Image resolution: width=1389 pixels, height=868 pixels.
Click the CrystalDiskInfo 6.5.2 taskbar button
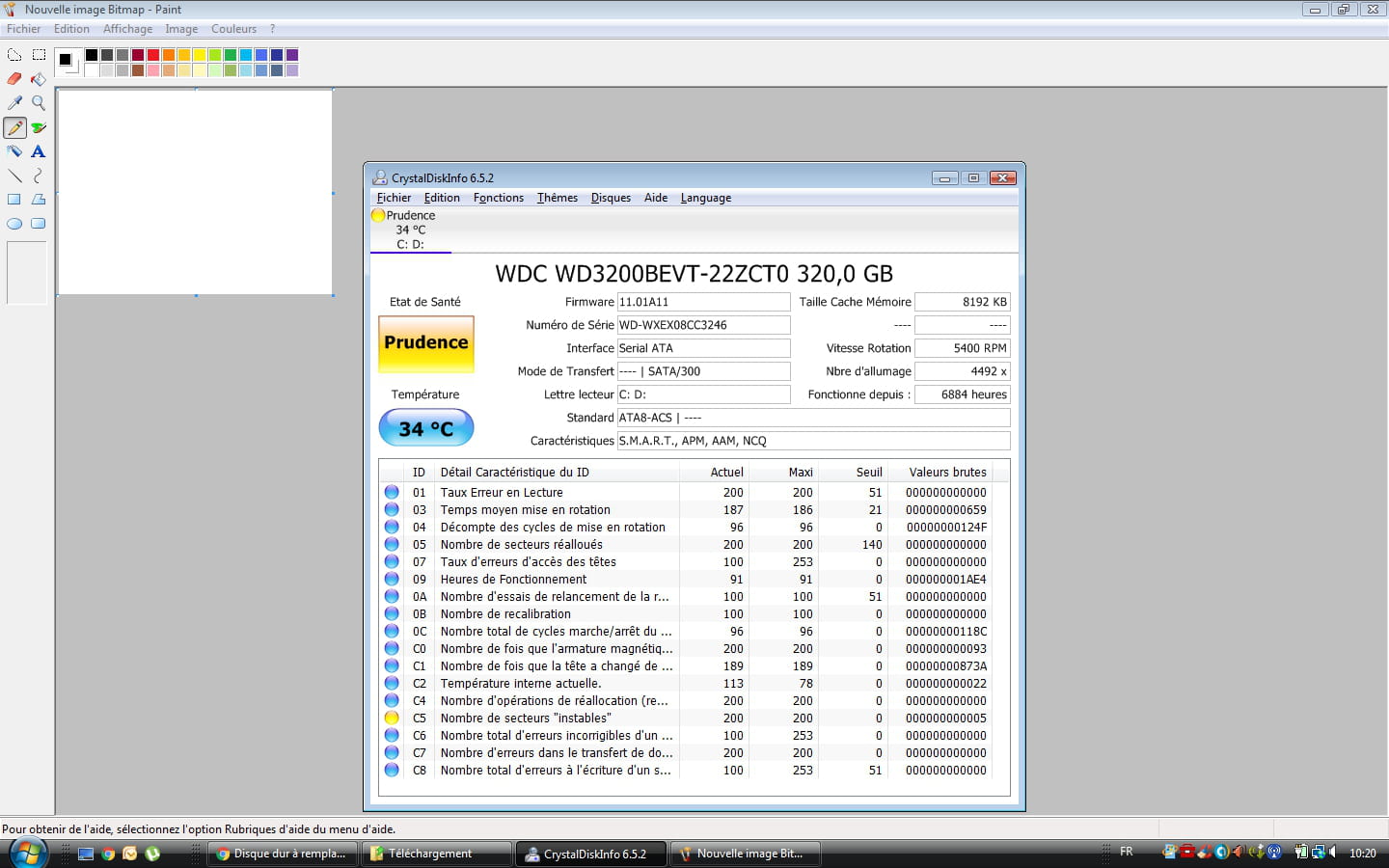click(x=590, y=854)
